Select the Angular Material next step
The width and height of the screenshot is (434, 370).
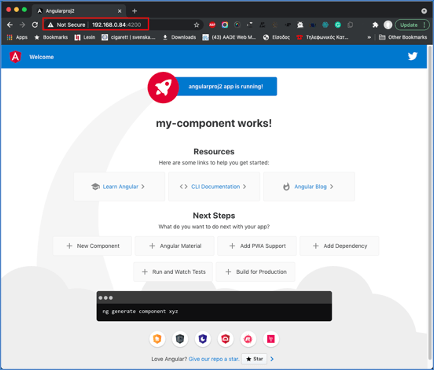pyautogui.click(x=174, y=246)
